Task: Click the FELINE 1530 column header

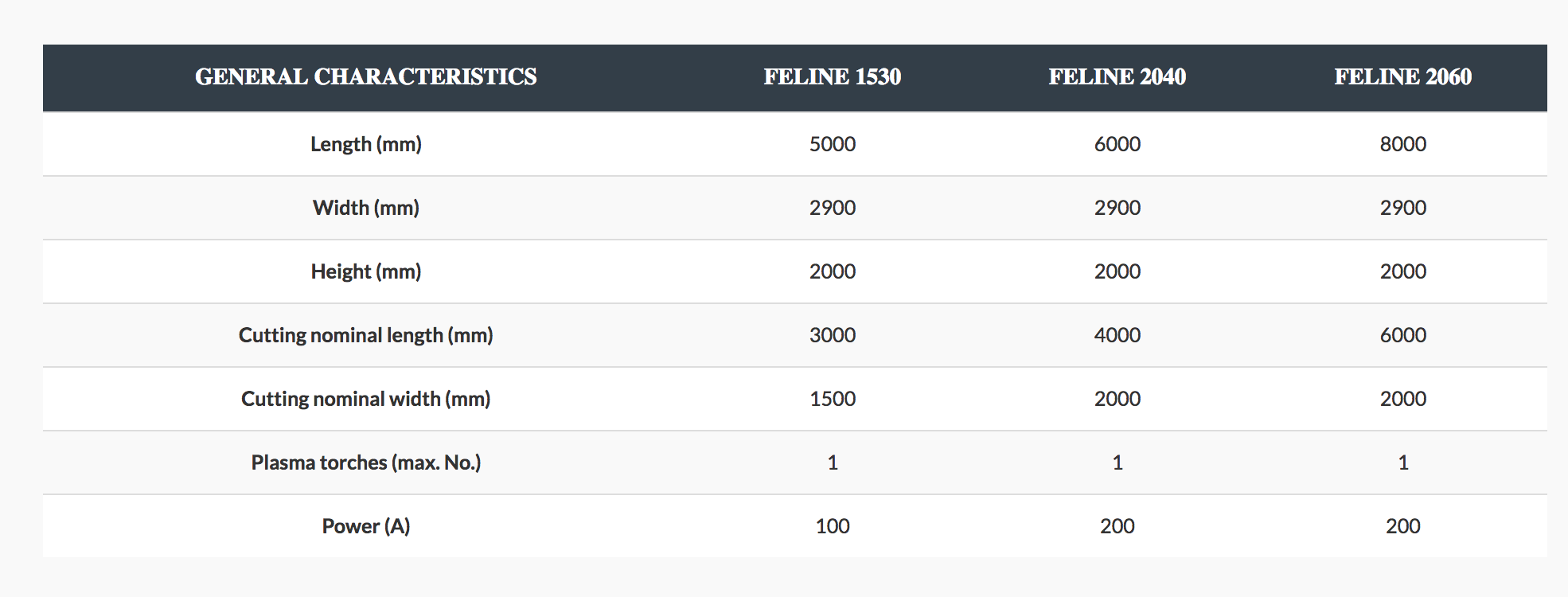Action: (833, 76)
